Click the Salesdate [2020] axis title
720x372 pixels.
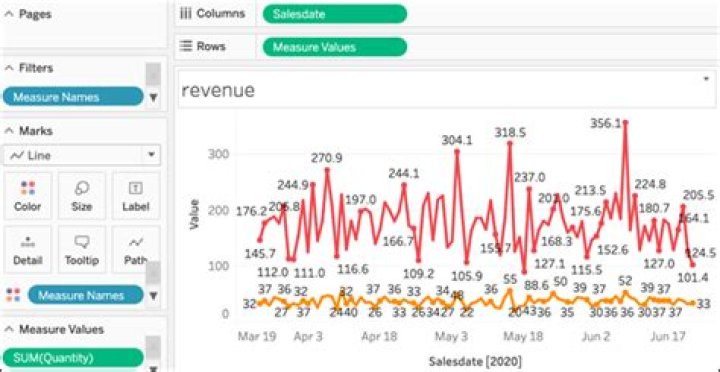click(x=475, y=361)
